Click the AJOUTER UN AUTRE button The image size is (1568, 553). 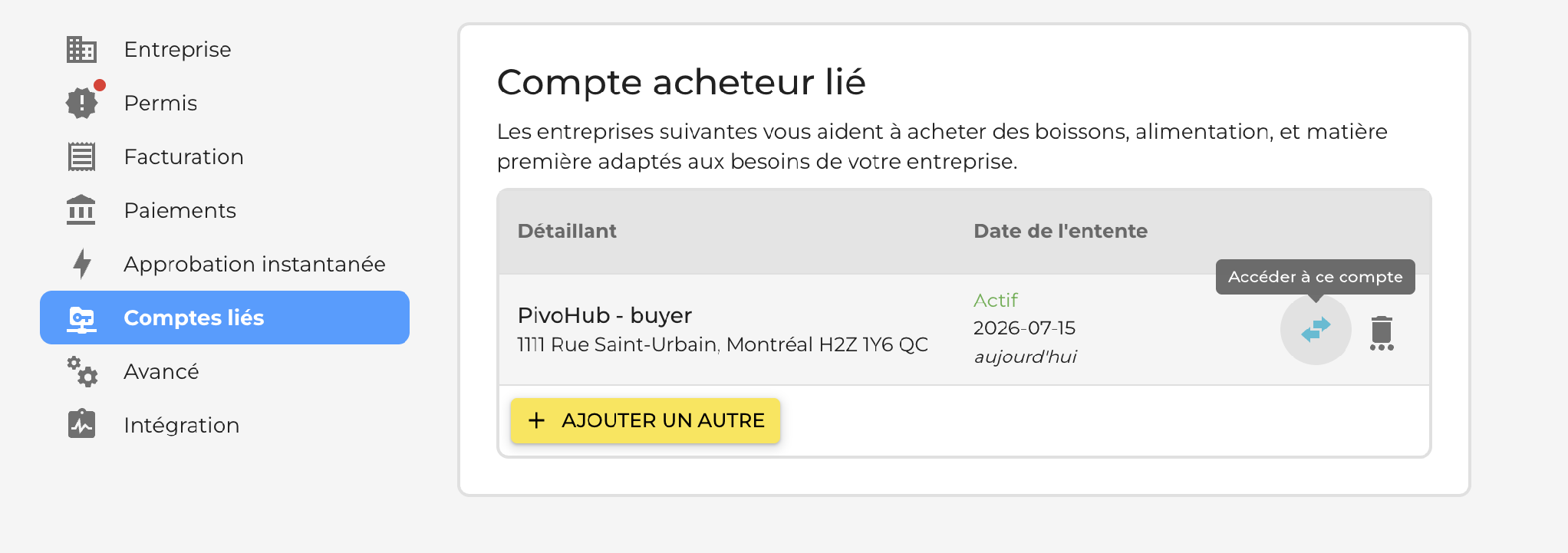(x=645, y=420)
